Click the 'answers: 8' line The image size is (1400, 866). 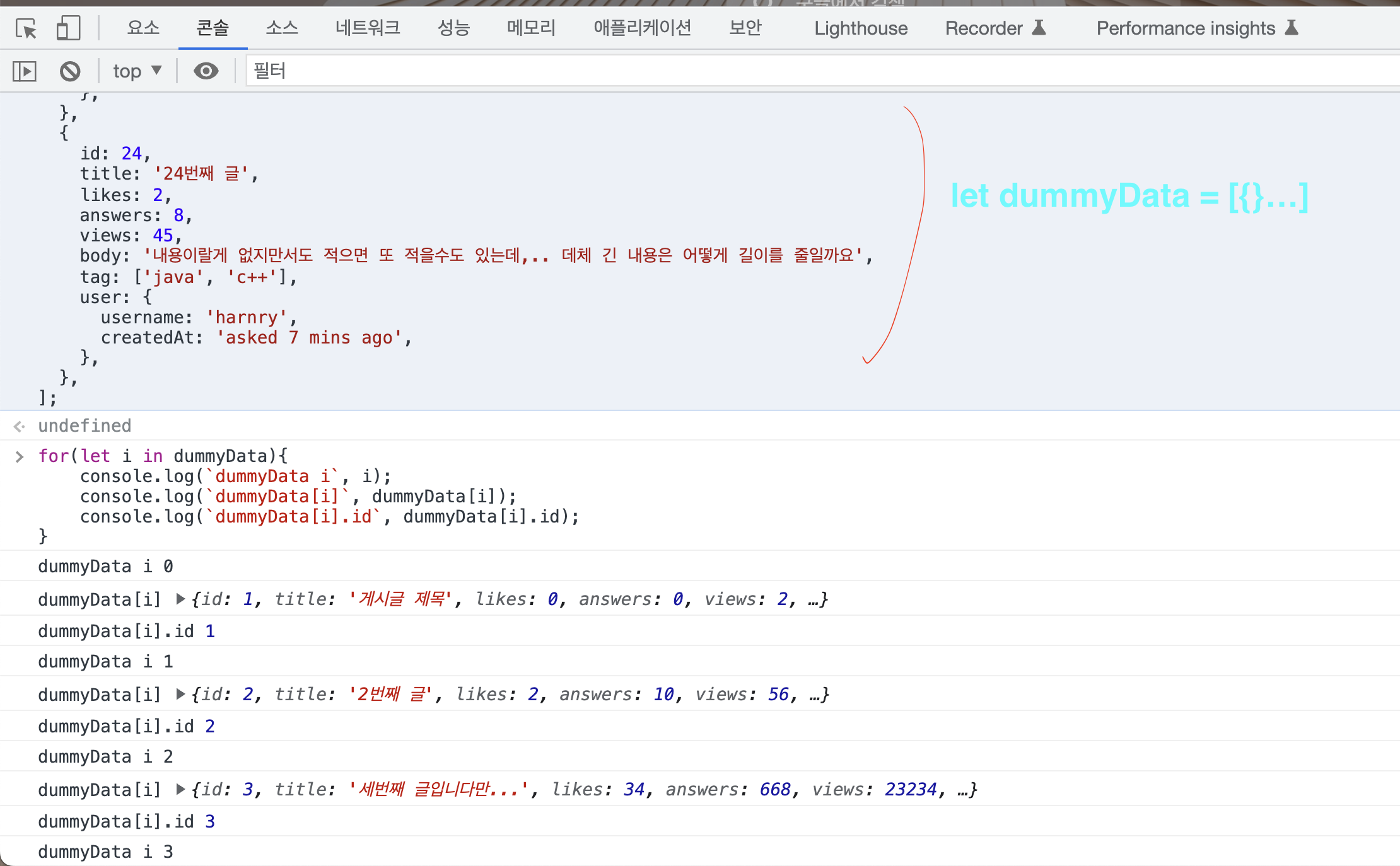click(136, 215)
